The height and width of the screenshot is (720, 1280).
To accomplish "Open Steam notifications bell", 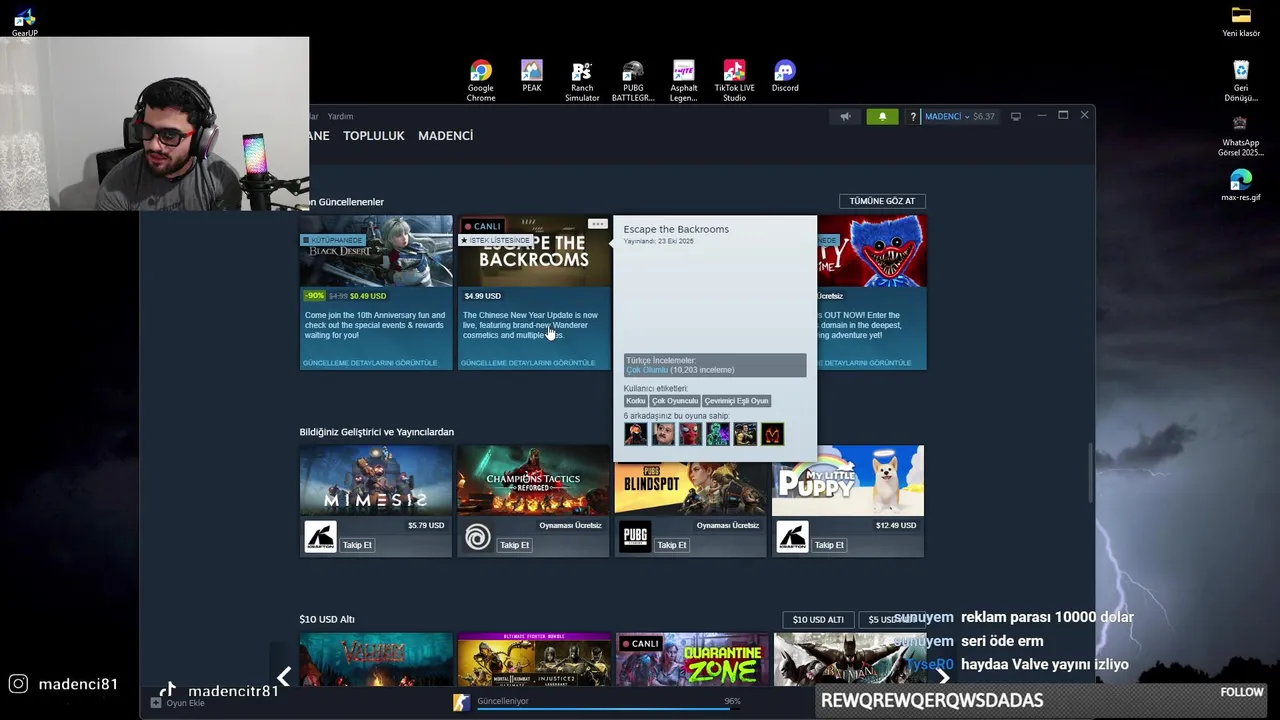I will point(882,116).
